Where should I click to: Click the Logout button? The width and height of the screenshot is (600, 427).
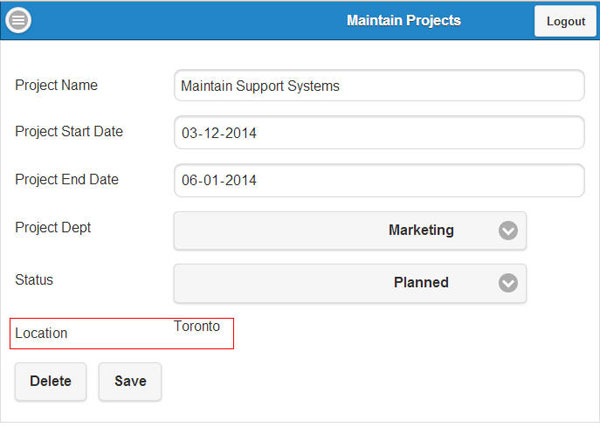click(565, 21)
